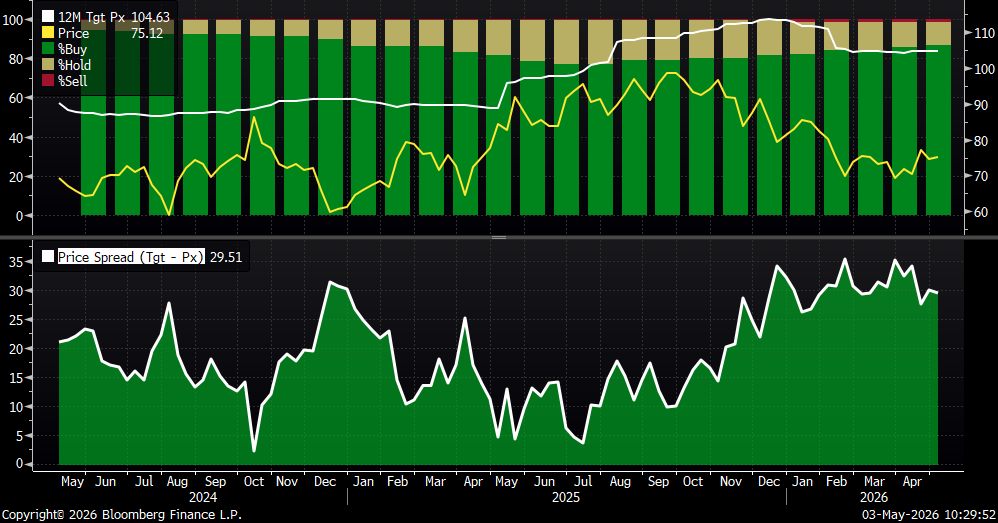Image resolution: width=998 pixels, height=523 pixels.
Task: Click the 2024 year label on axis
Action: tap(202, 498)
